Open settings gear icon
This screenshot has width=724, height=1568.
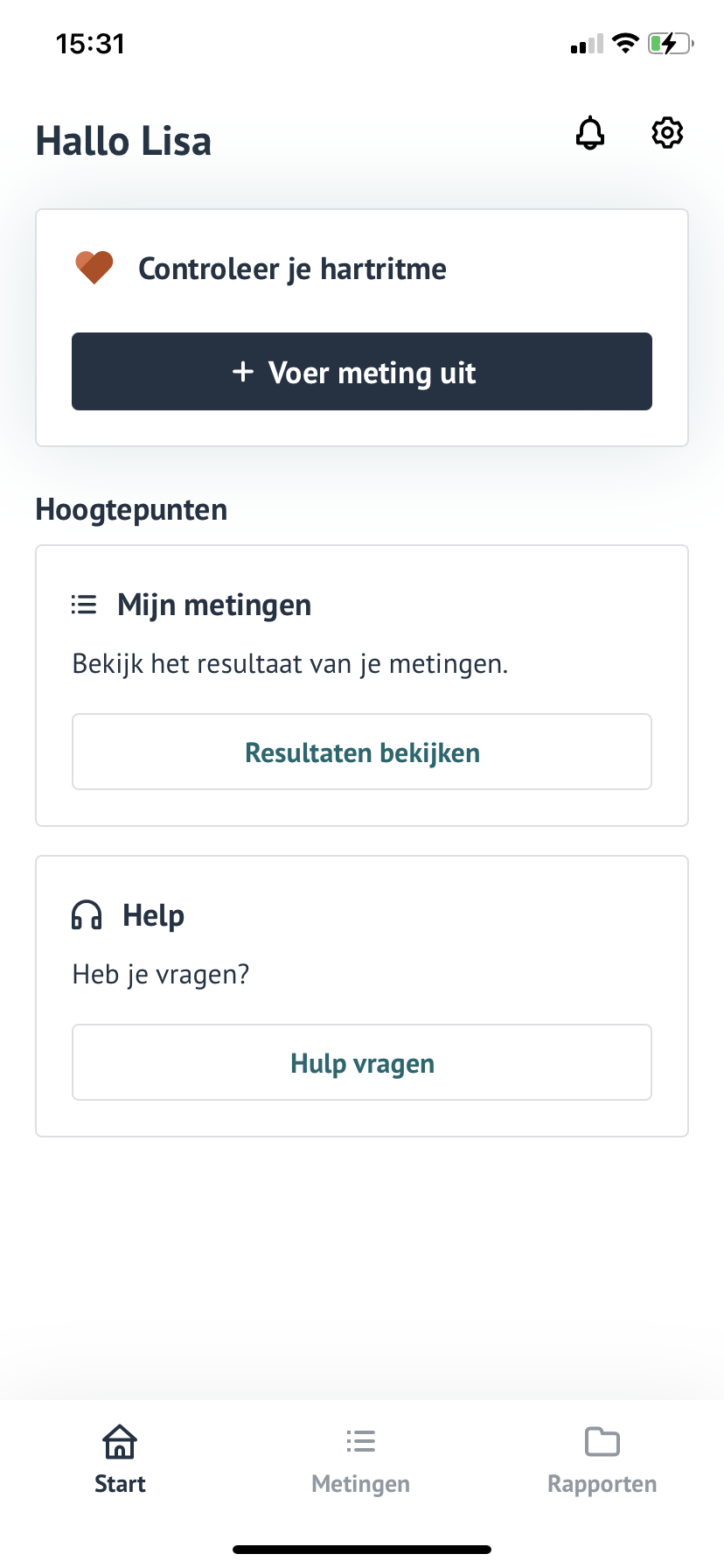point(667,133)
